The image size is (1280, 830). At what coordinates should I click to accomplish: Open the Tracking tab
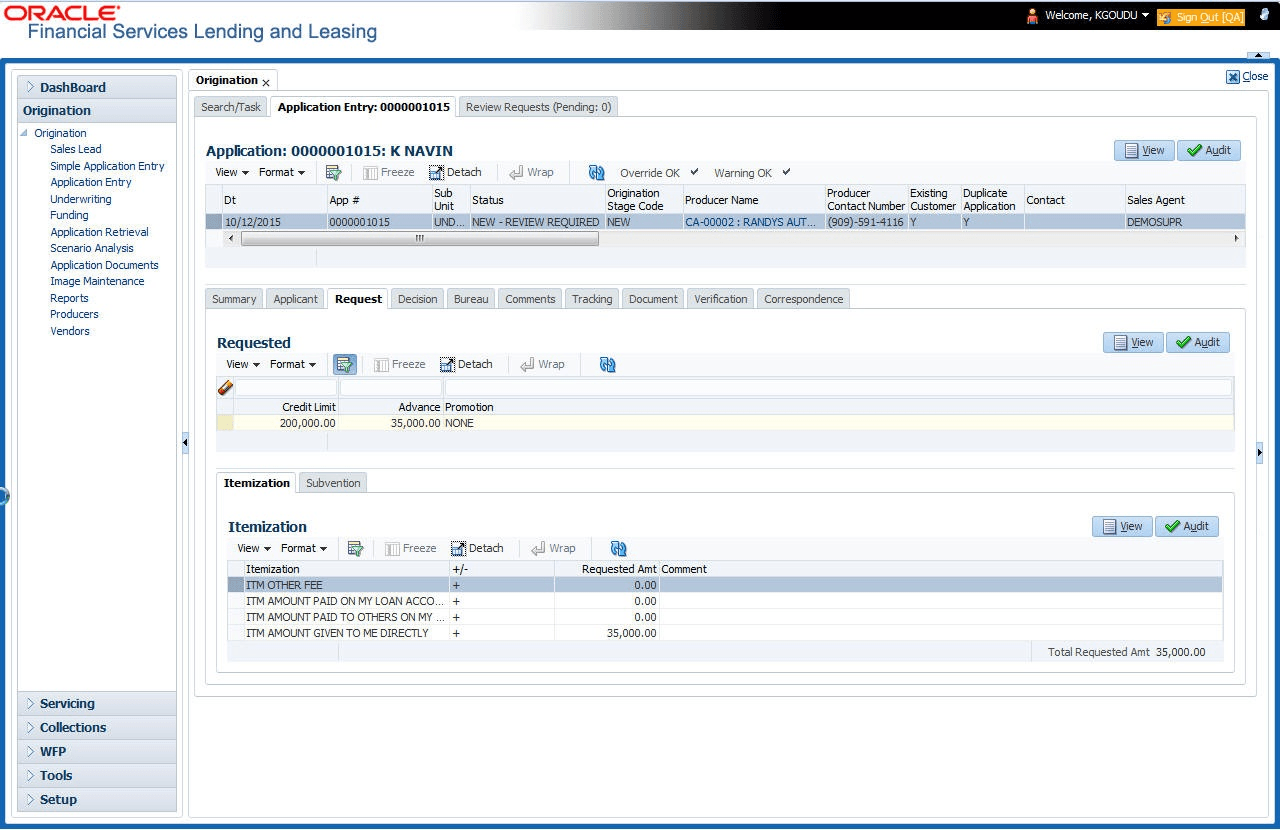(x=592, y=298)
